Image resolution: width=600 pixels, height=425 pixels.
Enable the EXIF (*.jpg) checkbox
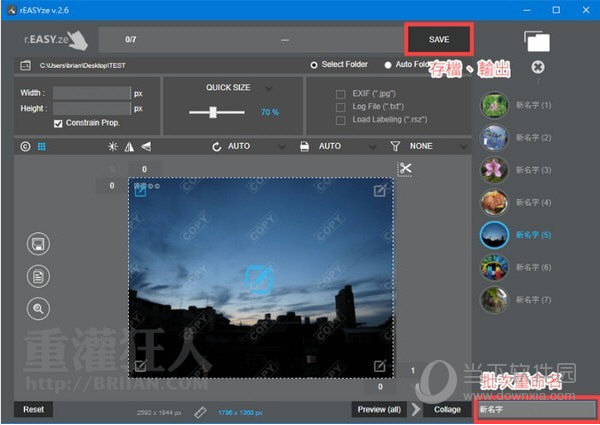click(x=340, y=94)
